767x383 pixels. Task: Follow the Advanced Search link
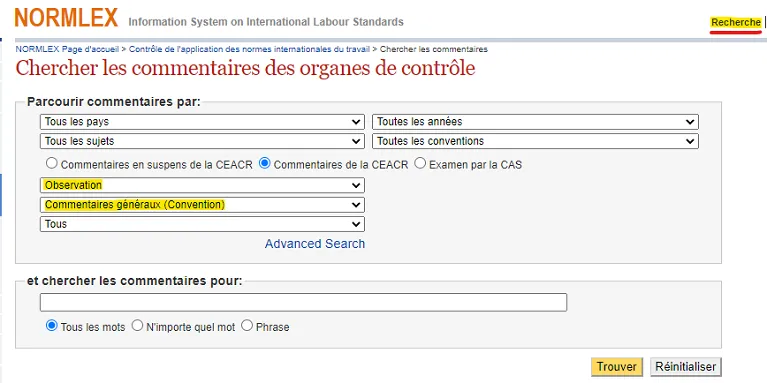click(x=315, y=244)
